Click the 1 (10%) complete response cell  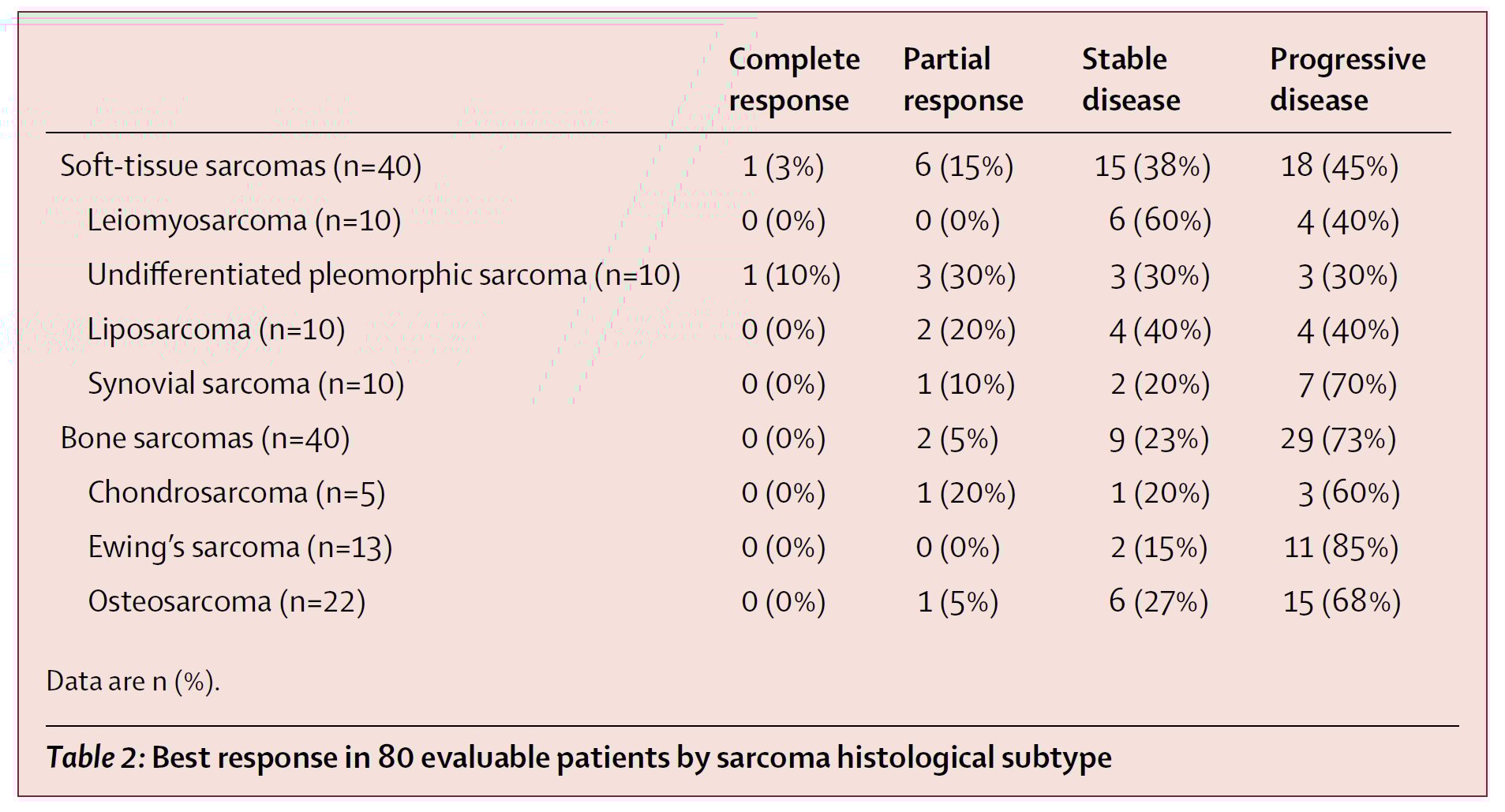pyautogui.click(x=791, y=275)
